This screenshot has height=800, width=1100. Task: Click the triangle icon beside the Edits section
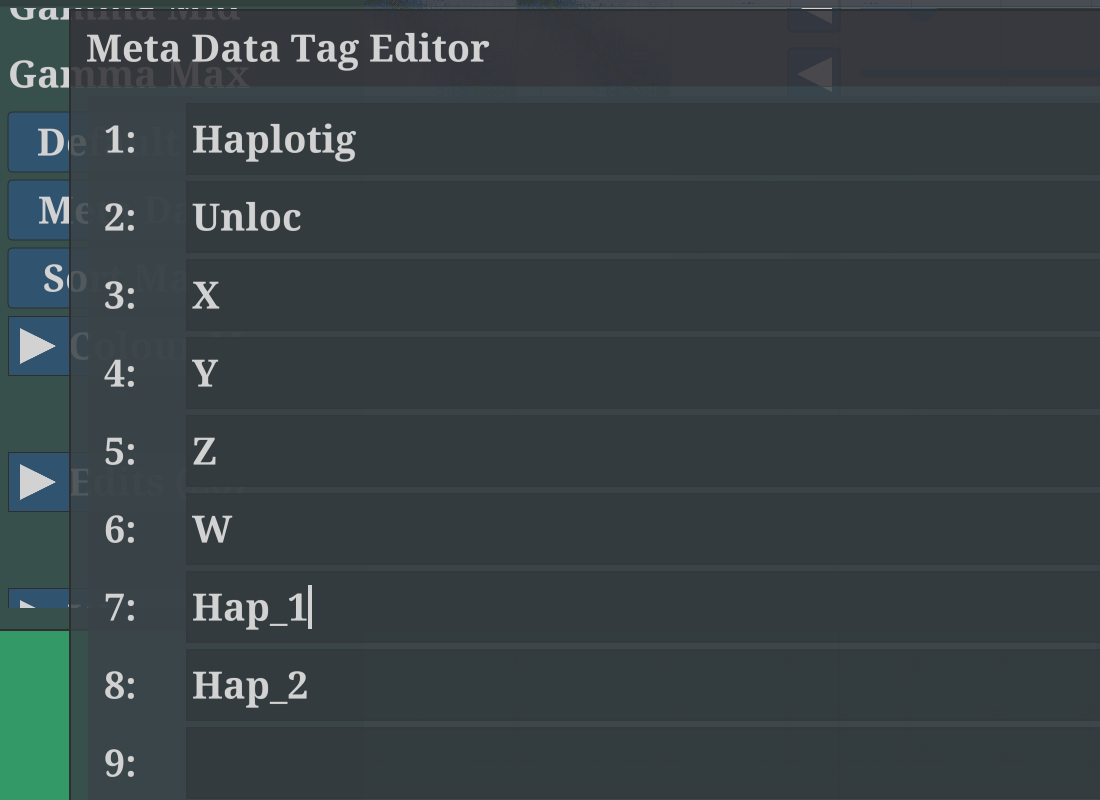38,483
